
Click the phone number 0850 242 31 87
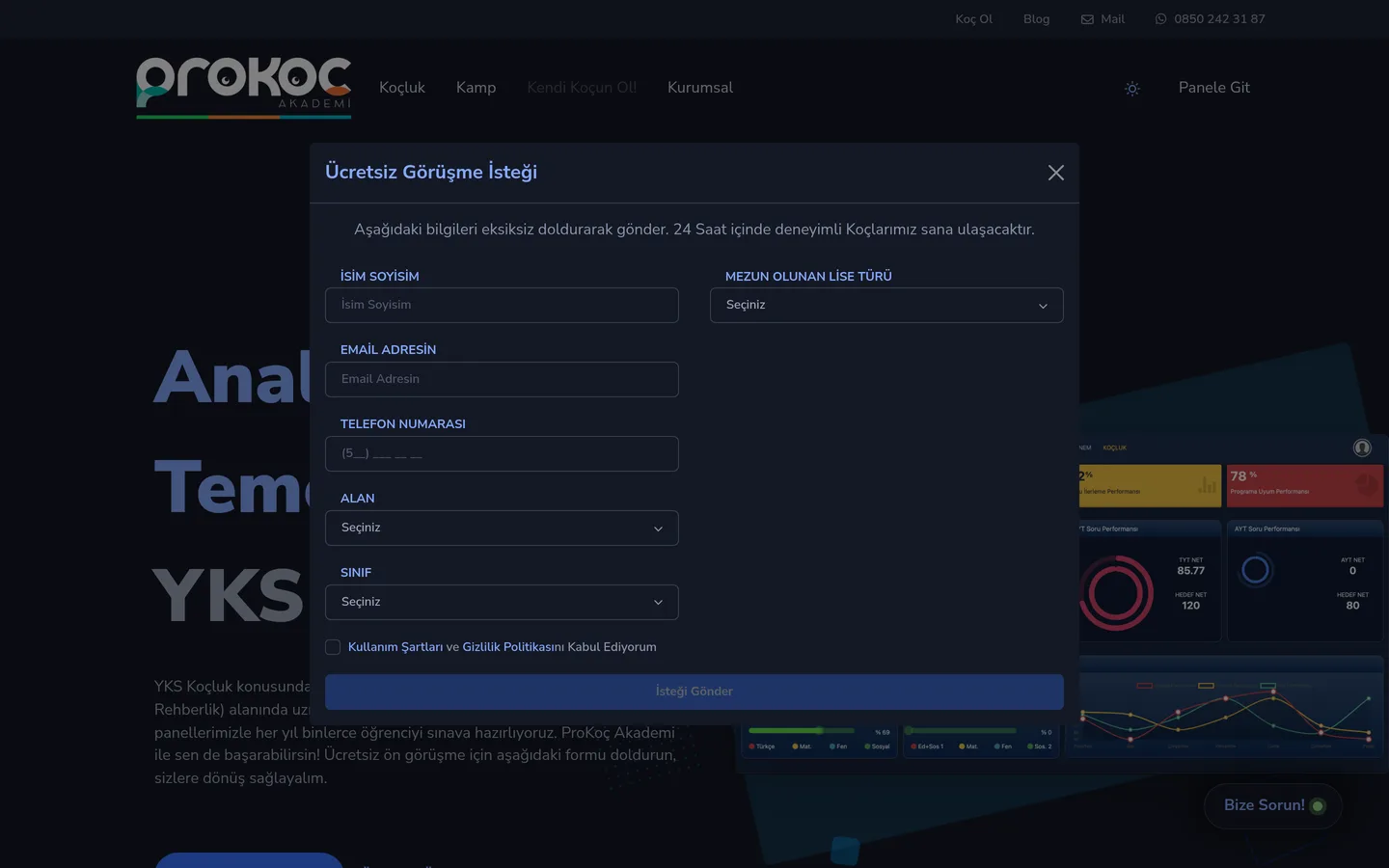1219,19
